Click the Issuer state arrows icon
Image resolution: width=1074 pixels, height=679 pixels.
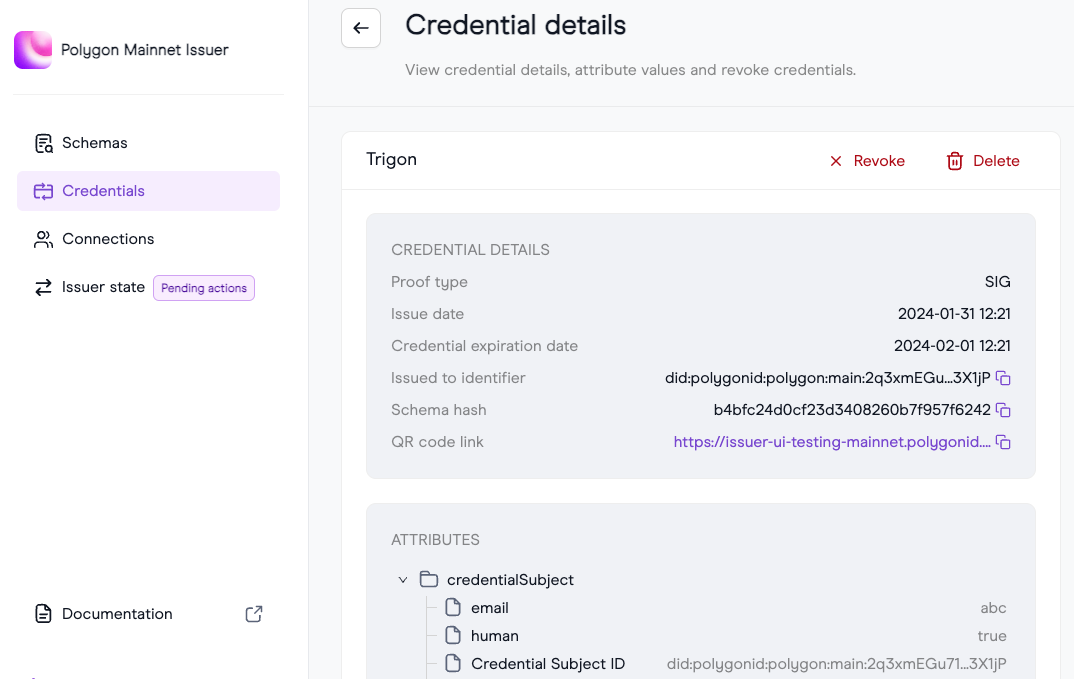tap(43, 288)
